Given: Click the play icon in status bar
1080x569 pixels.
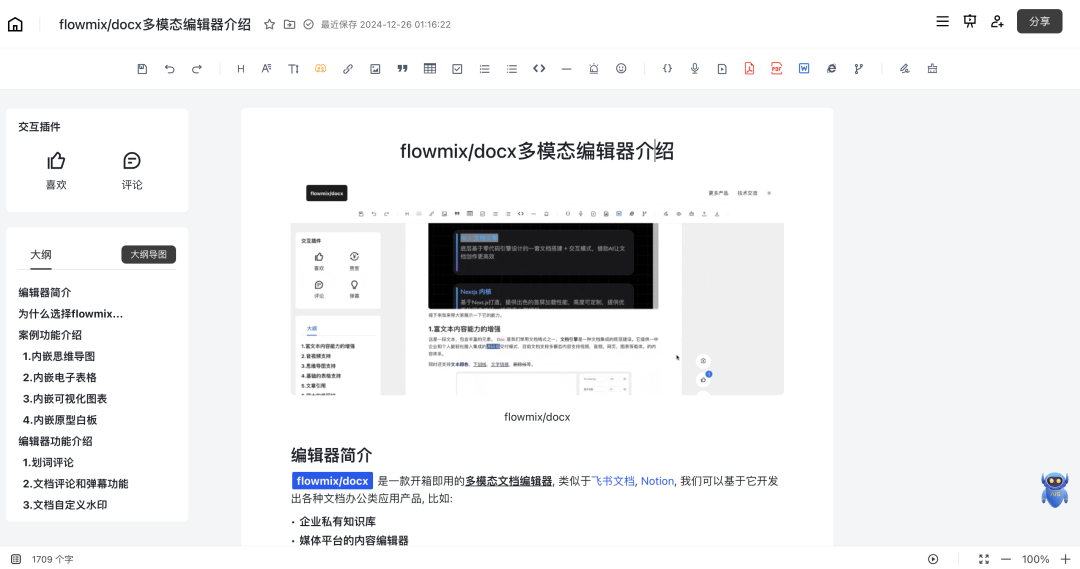Looking at the screenshot, I should (933, 559).
